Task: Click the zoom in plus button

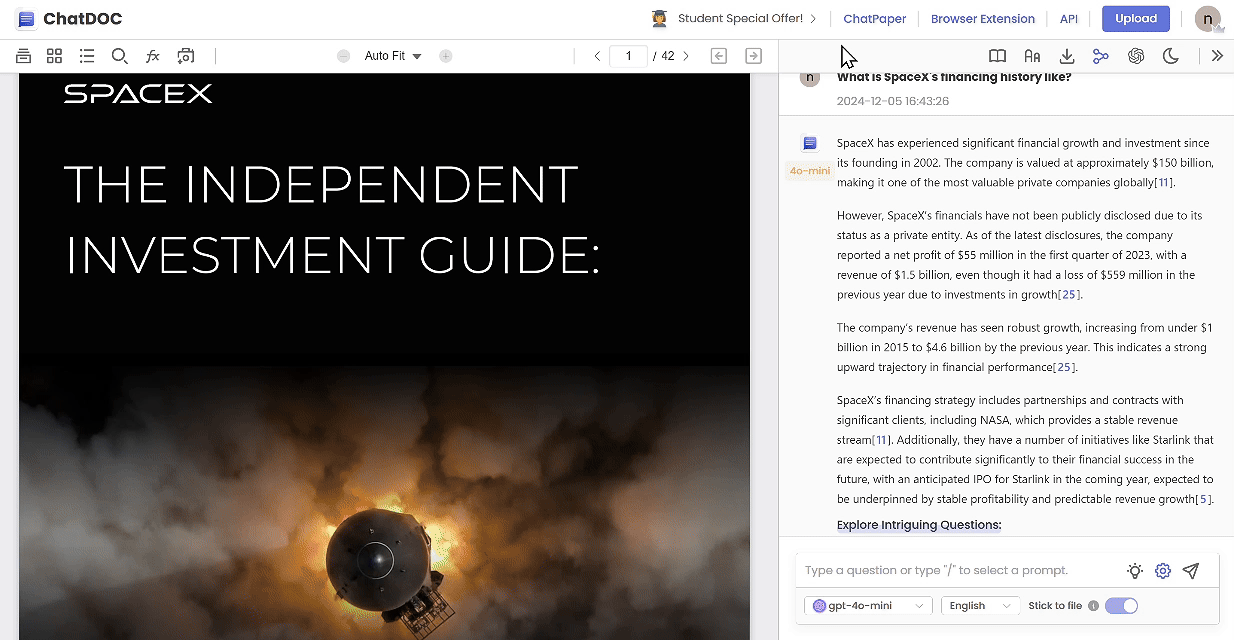Action: [x=446, y=56]
